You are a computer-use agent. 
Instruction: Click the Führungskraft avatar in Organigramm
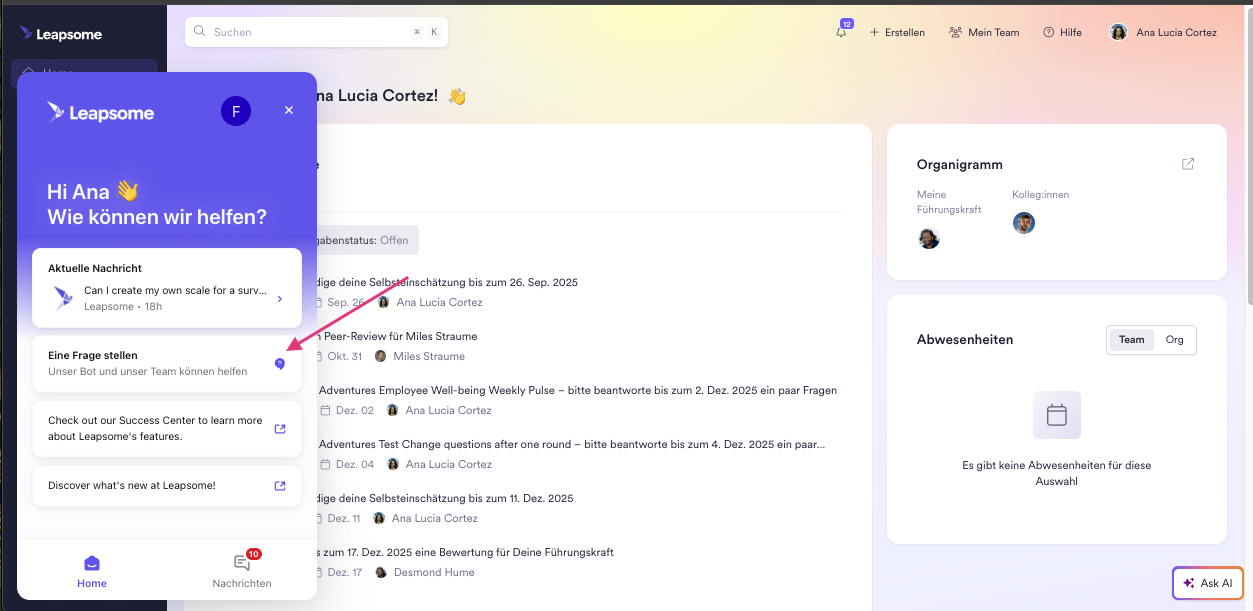pyautogui.click(x=929, y=238)
